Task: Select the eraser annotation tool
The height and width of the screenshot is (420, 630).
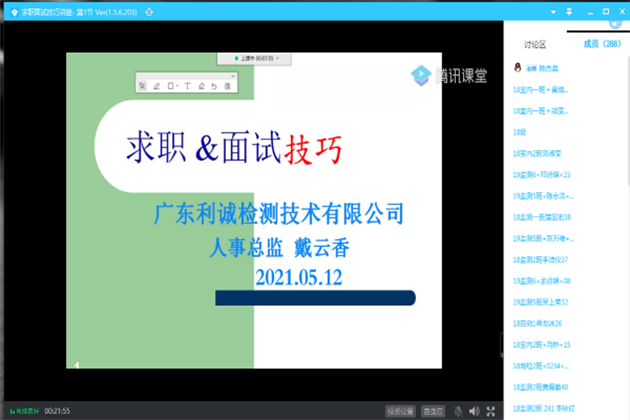Action: pos(201,86)
